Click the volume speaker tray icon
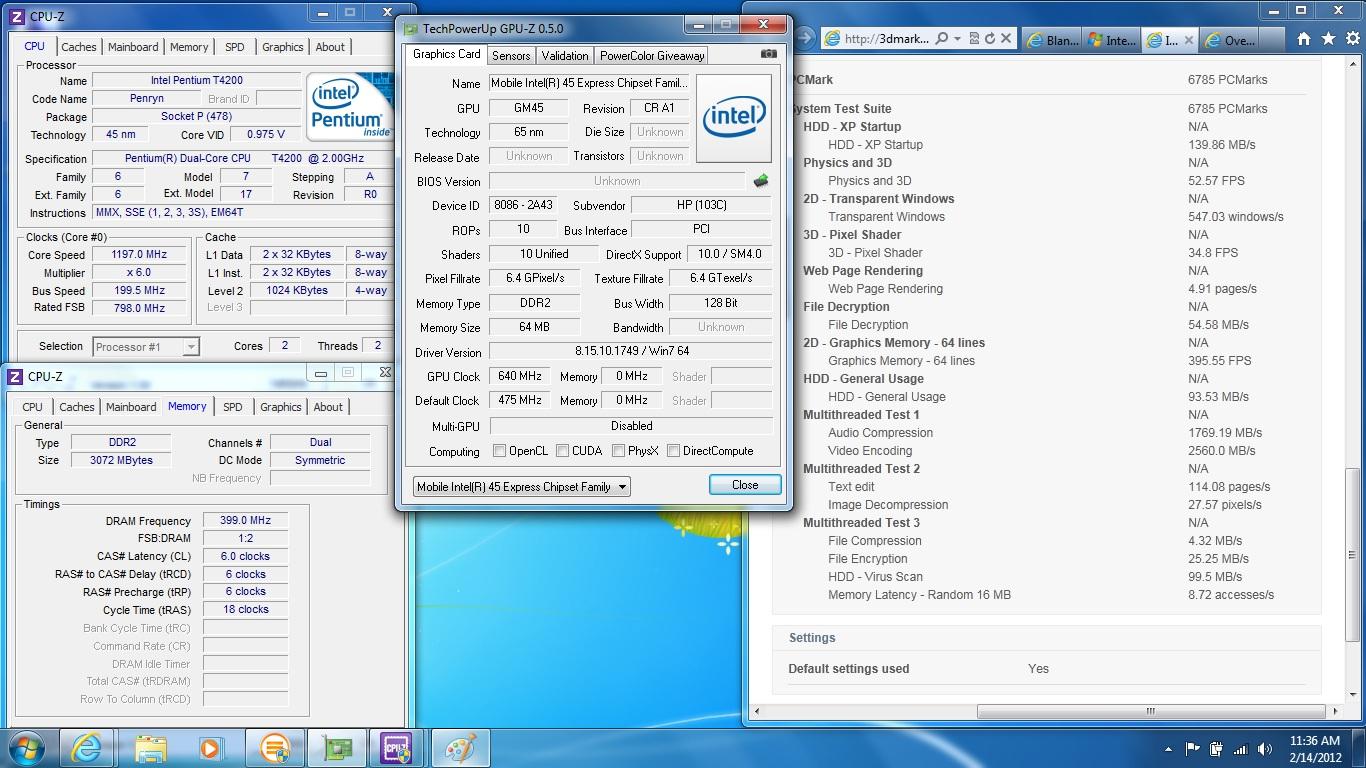This screenshot has height=768, width=1366. pyautogui.click(x=1265, y=749)
